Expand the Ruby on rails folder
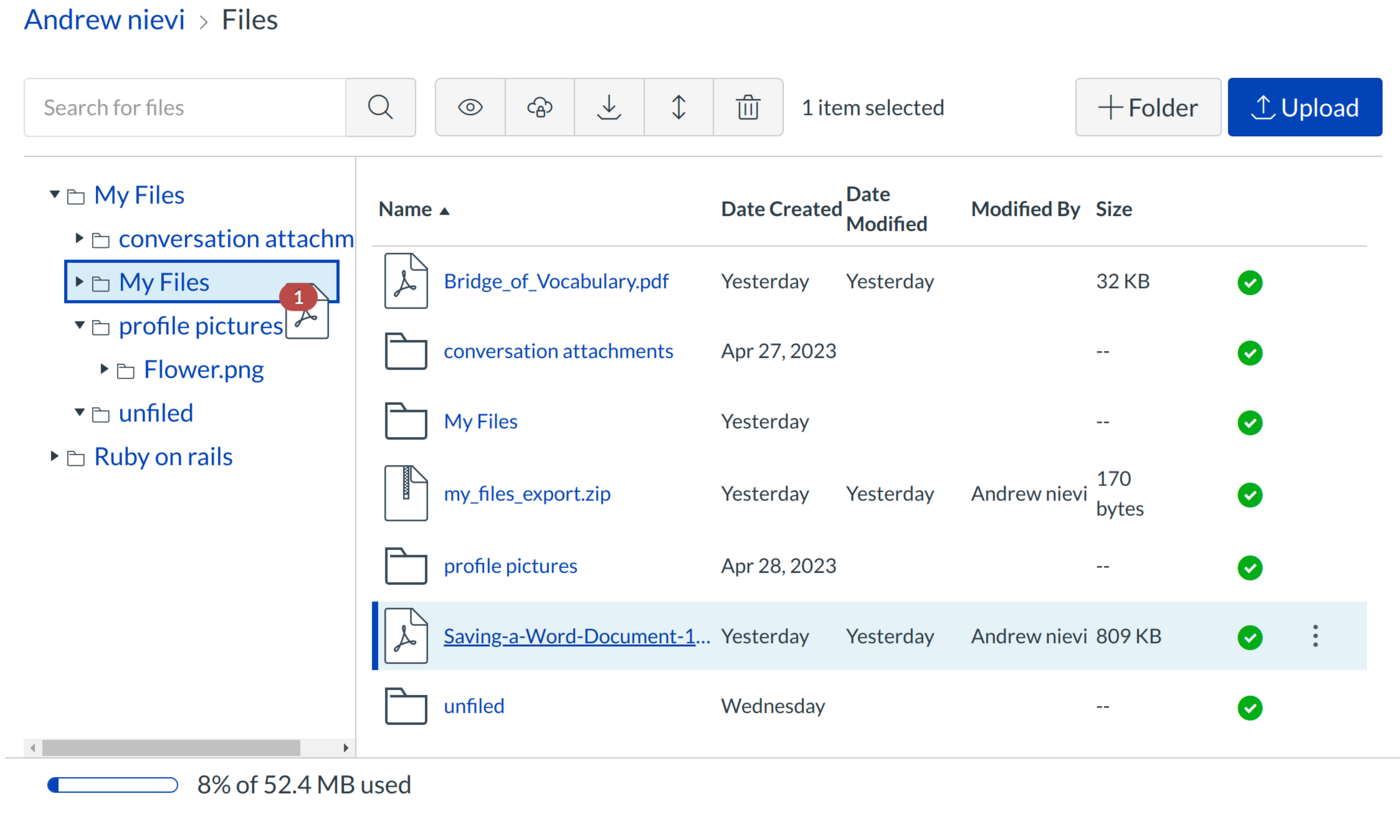 55,457
